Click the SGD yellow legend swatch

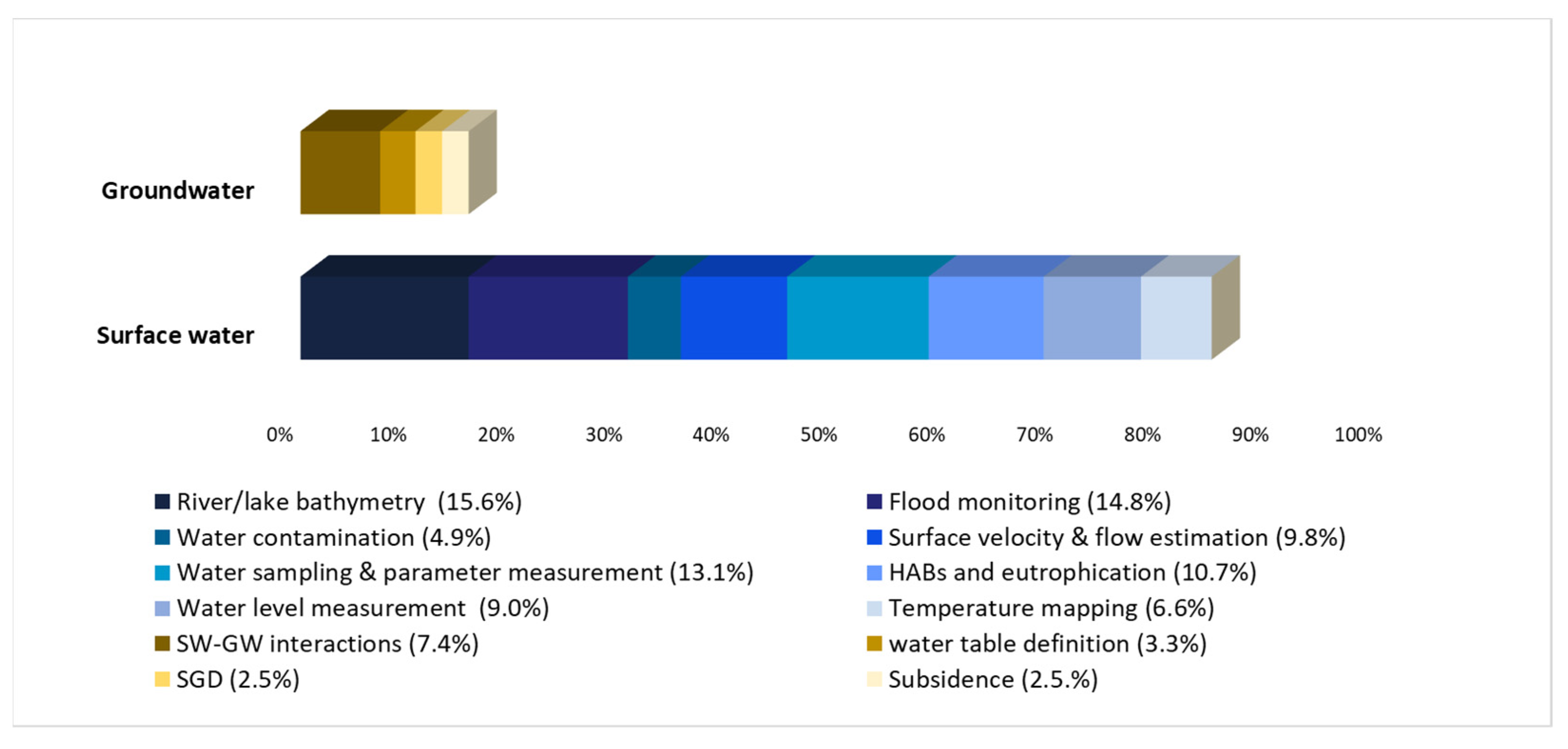pyautogui.click(x=162, y=680)
